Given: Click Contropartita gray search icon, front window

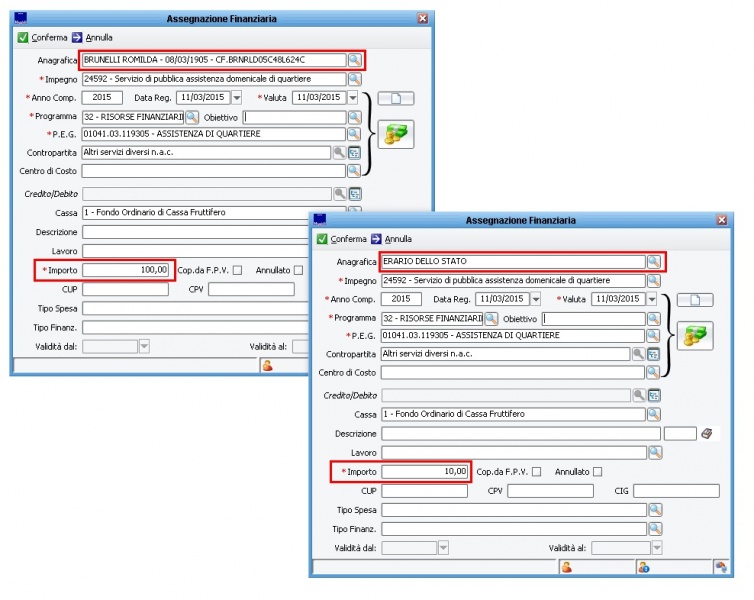Looking at the screenshot, I should coord(638,354).
